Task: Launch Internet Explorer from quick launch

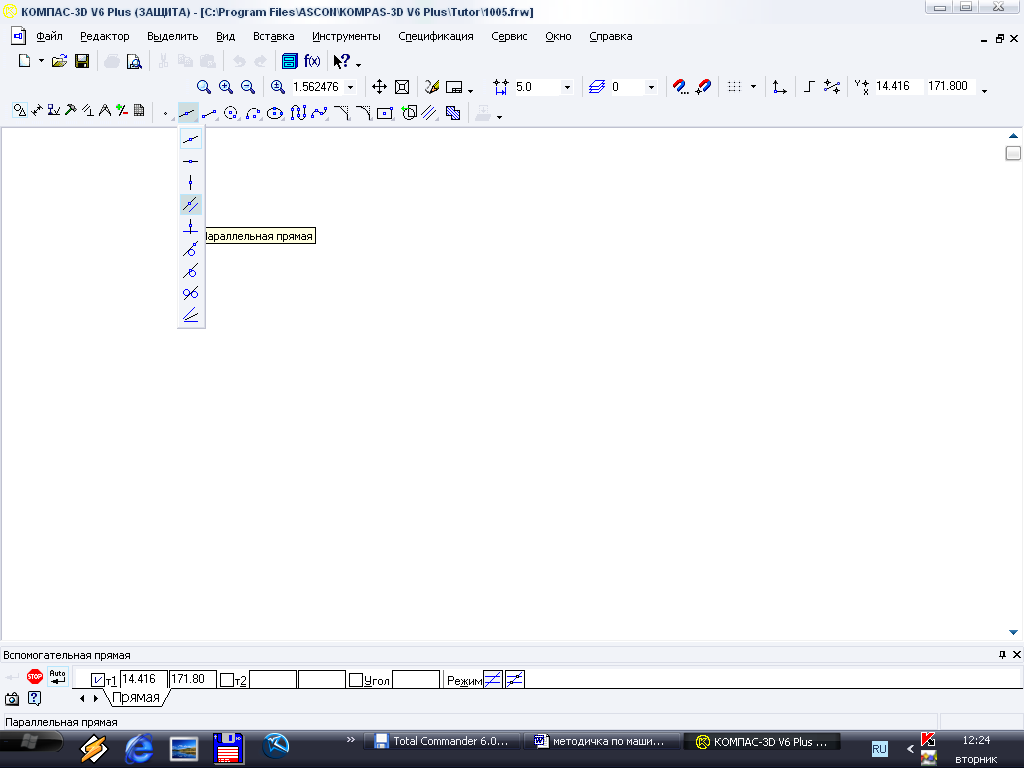Action: point(139,748)
